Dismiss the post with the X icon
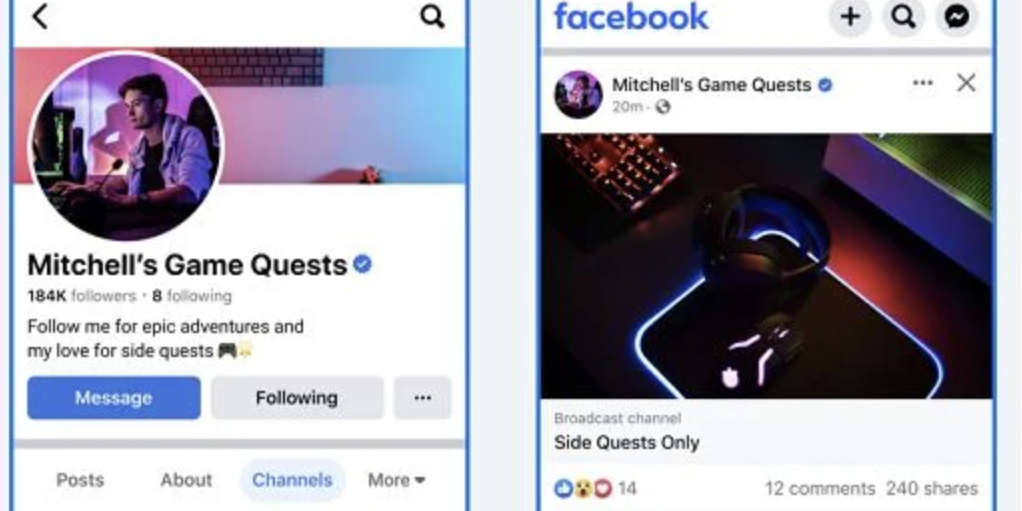This screenshot has height=511, width=1022. pyautogui.click(x=966, y=83)
